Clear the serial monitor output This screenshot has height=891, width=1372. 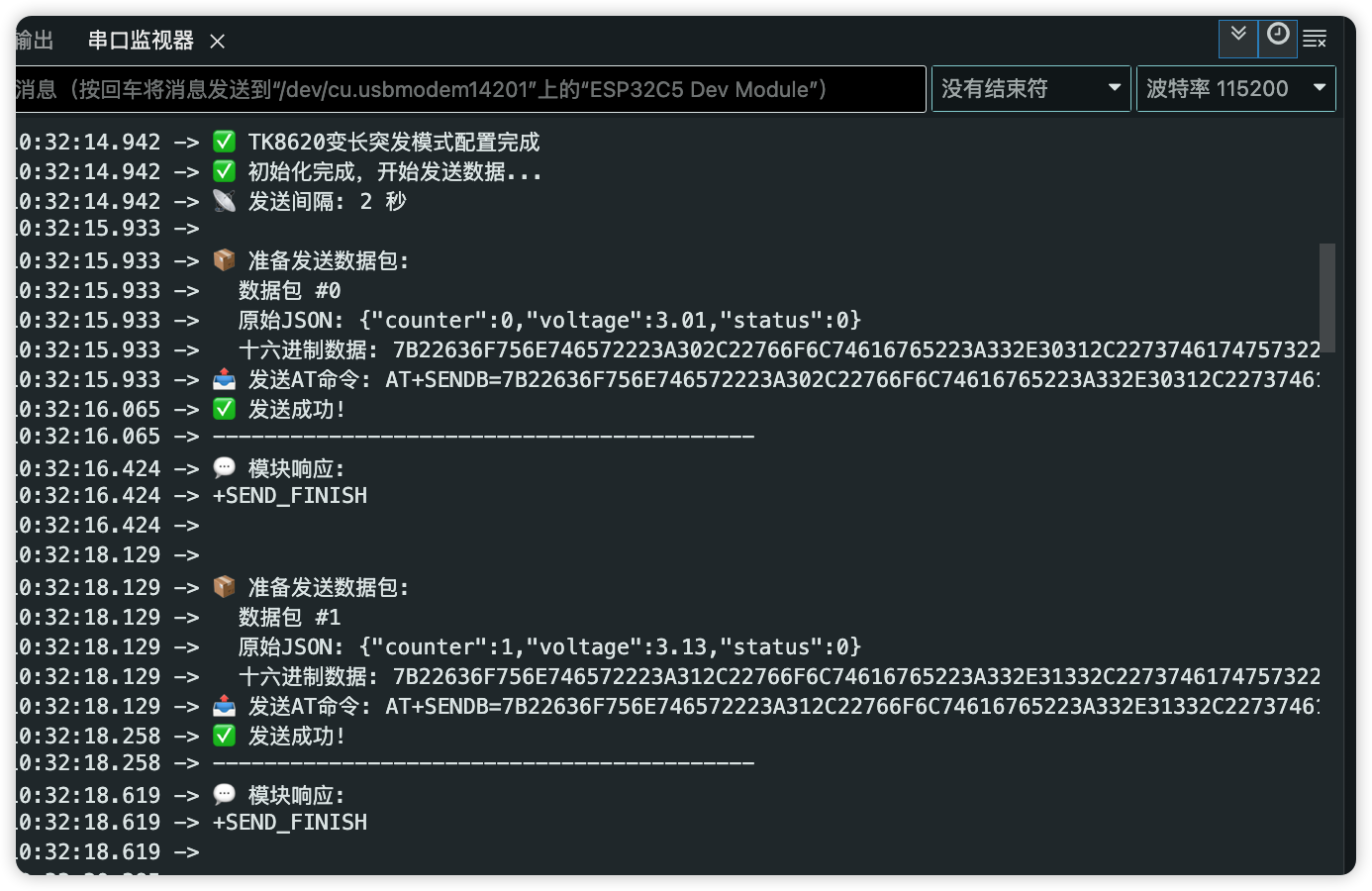1315,40
